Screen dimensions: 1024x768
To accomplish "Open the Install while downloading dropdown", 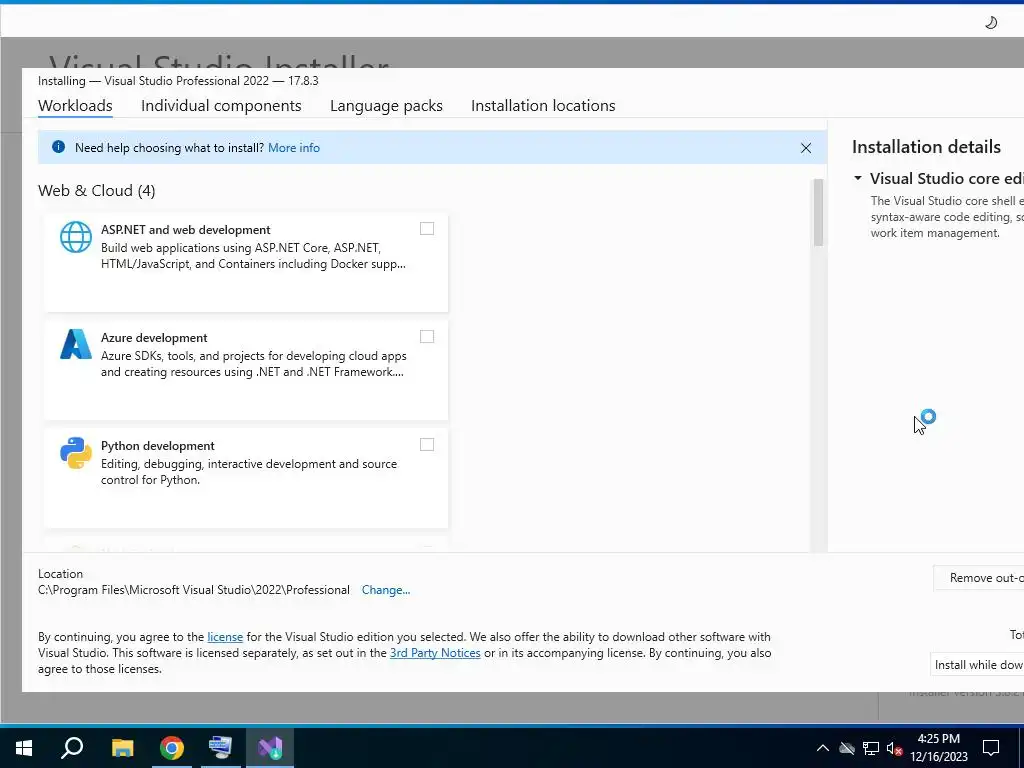I will click(x=978, y=665).
